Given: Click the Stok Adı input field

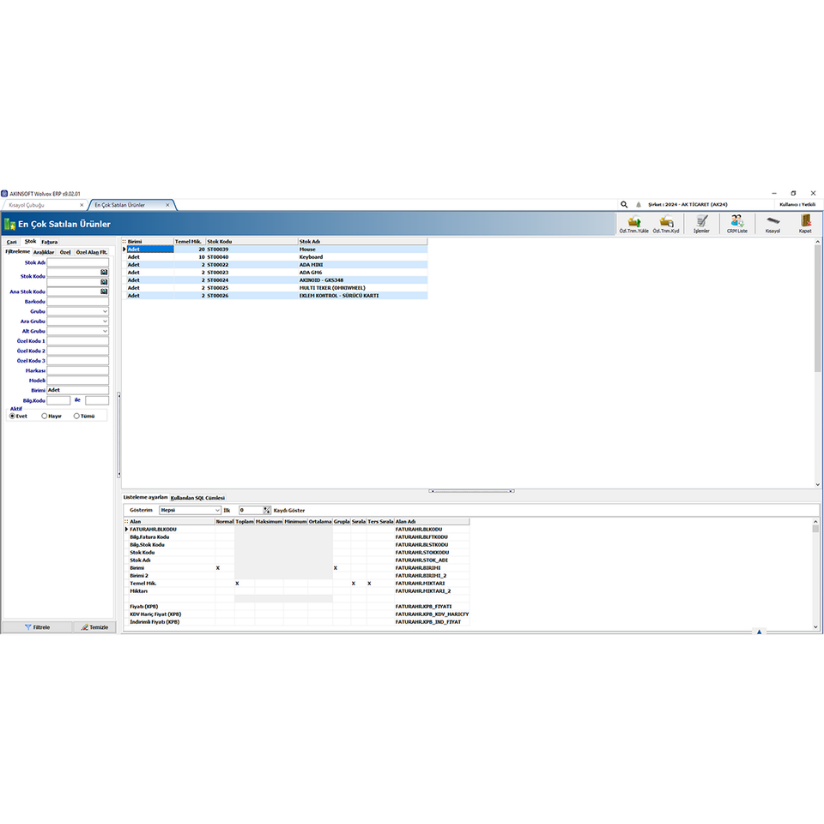Looking at the screenshot, I should 77,263.
